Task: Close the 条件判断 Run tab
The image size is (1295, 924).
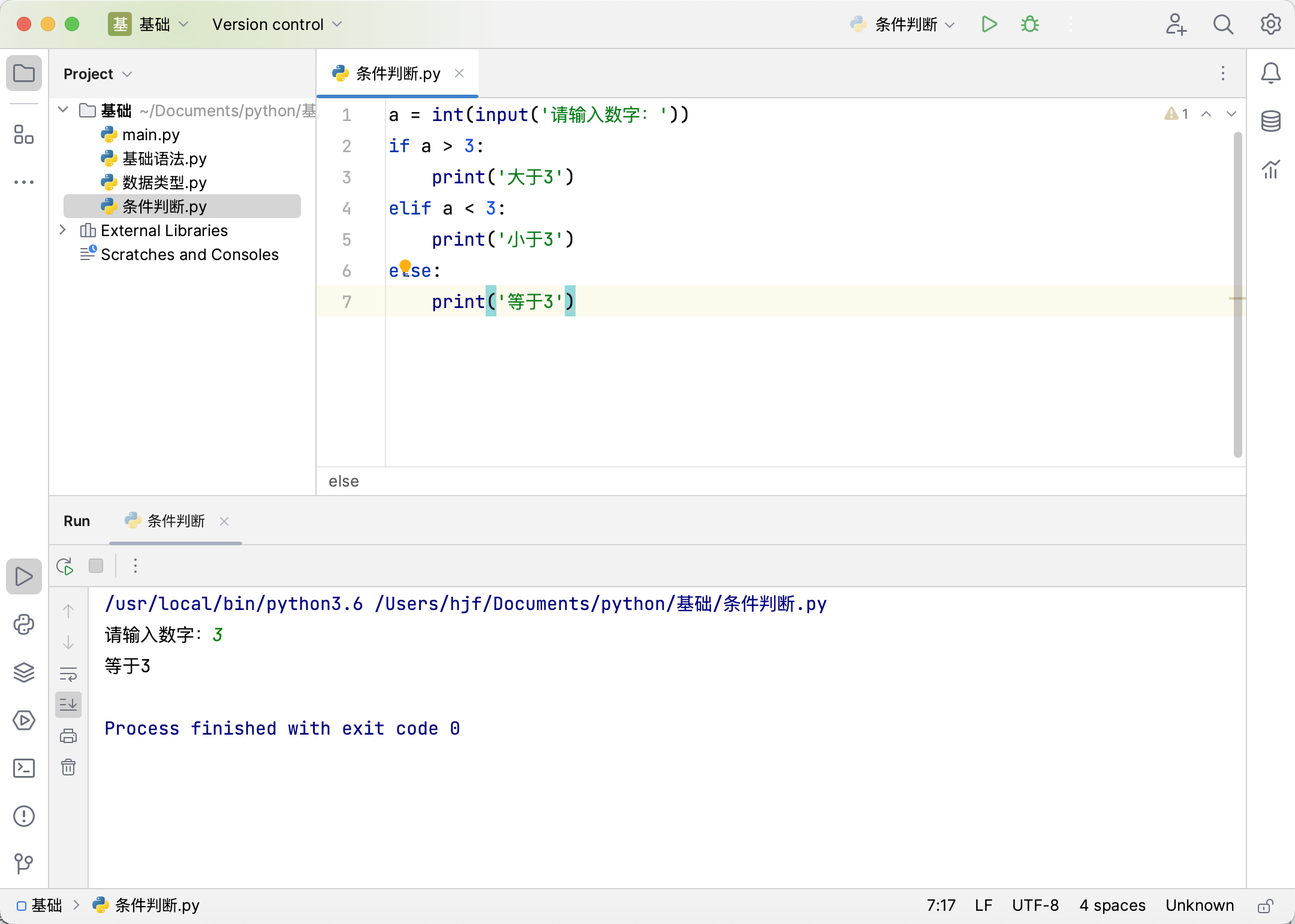Action: tap(224, 521)
